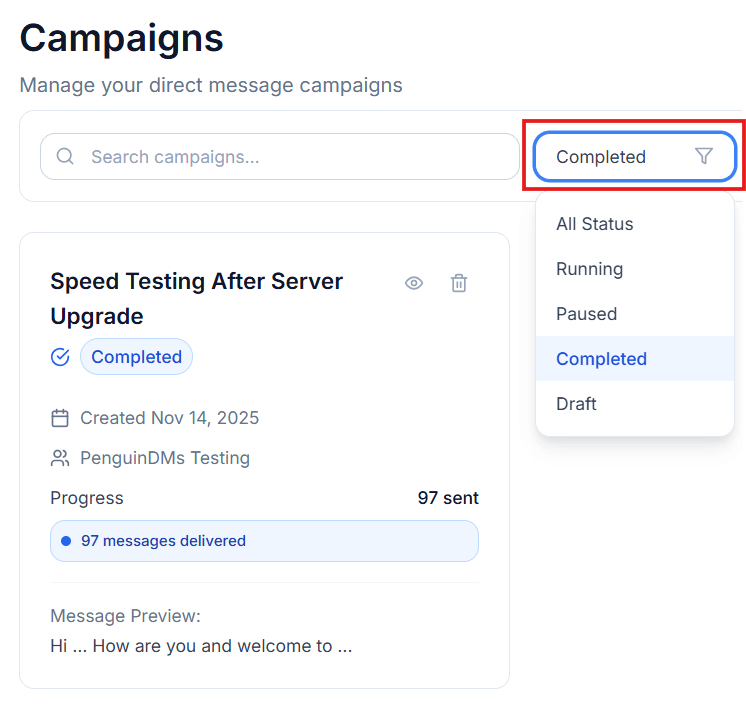Pick the highlighted Completed list option
The height and width of the screenshot is (707, 746).
click(x=602, y=359)
